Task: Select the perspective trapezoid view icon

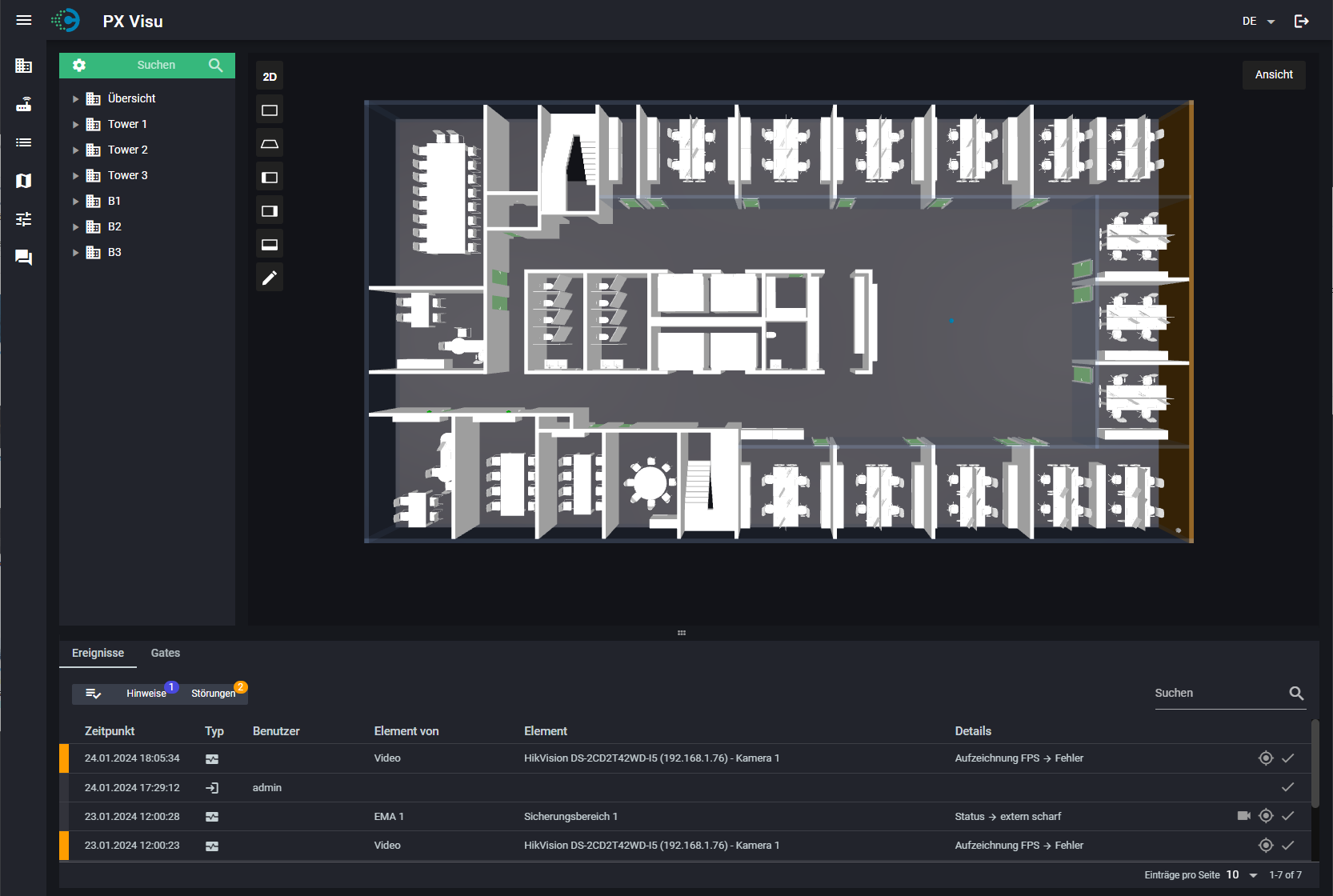Action: [x=270, y=144]
